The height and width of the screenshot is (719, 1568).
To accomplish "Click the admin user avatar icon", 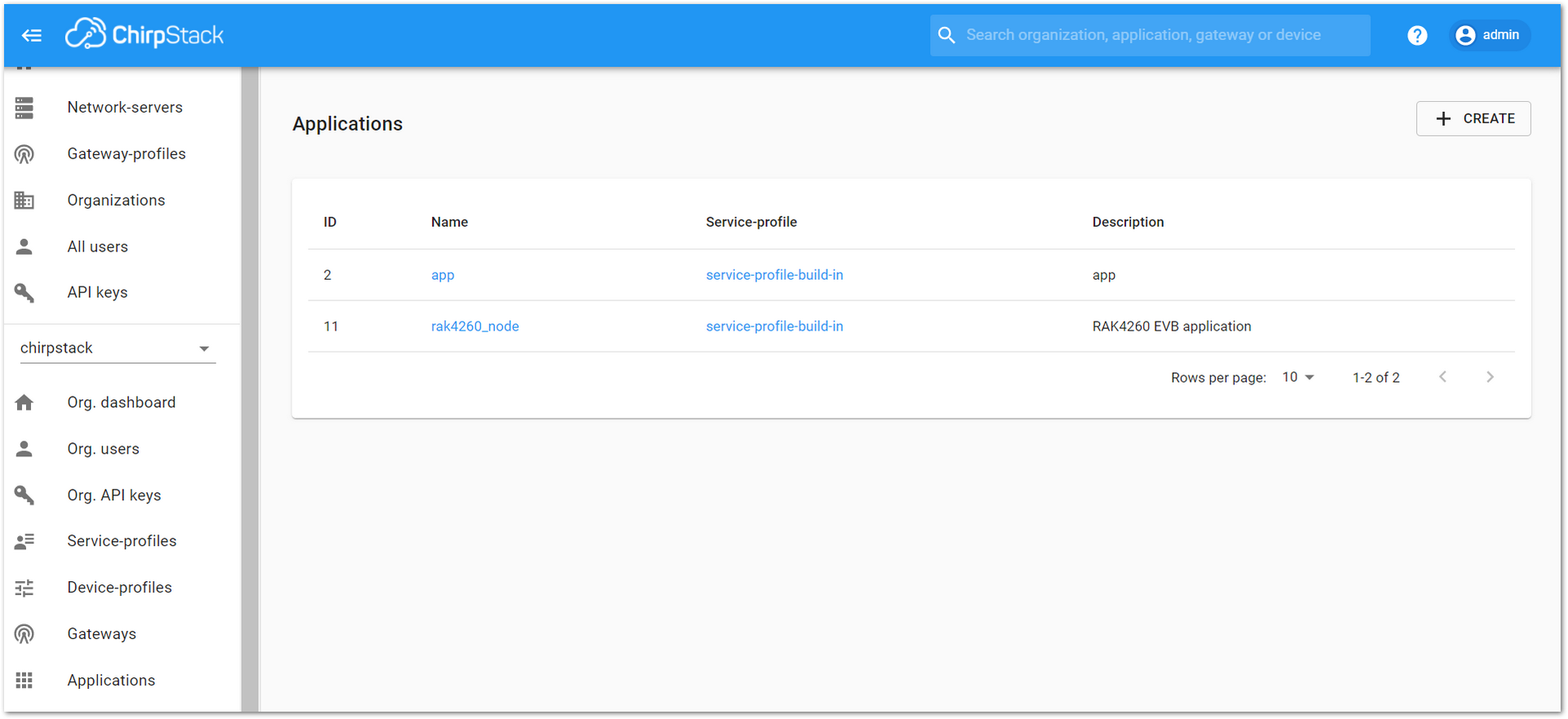I will (1465, 35).
